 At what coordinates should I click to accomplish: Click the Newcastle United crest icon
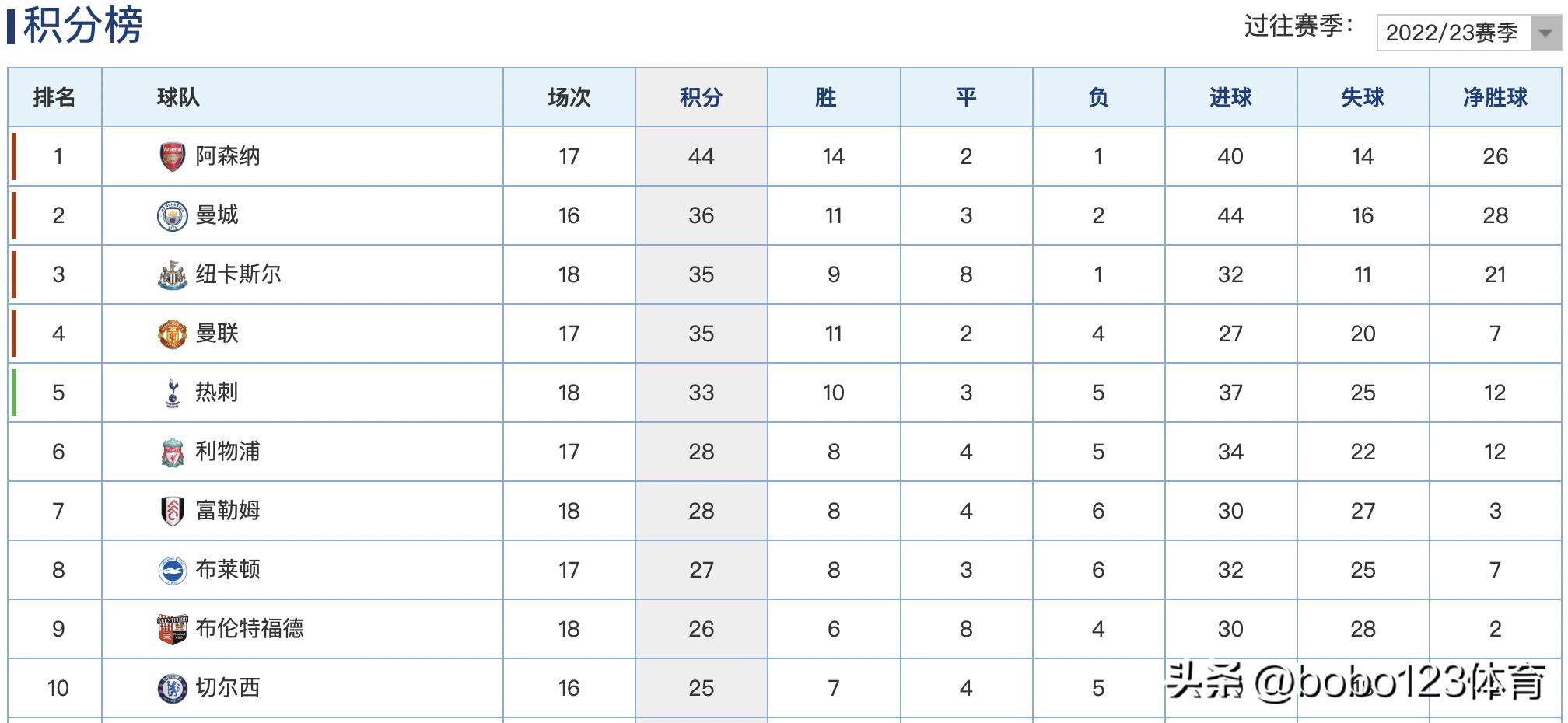173,274
